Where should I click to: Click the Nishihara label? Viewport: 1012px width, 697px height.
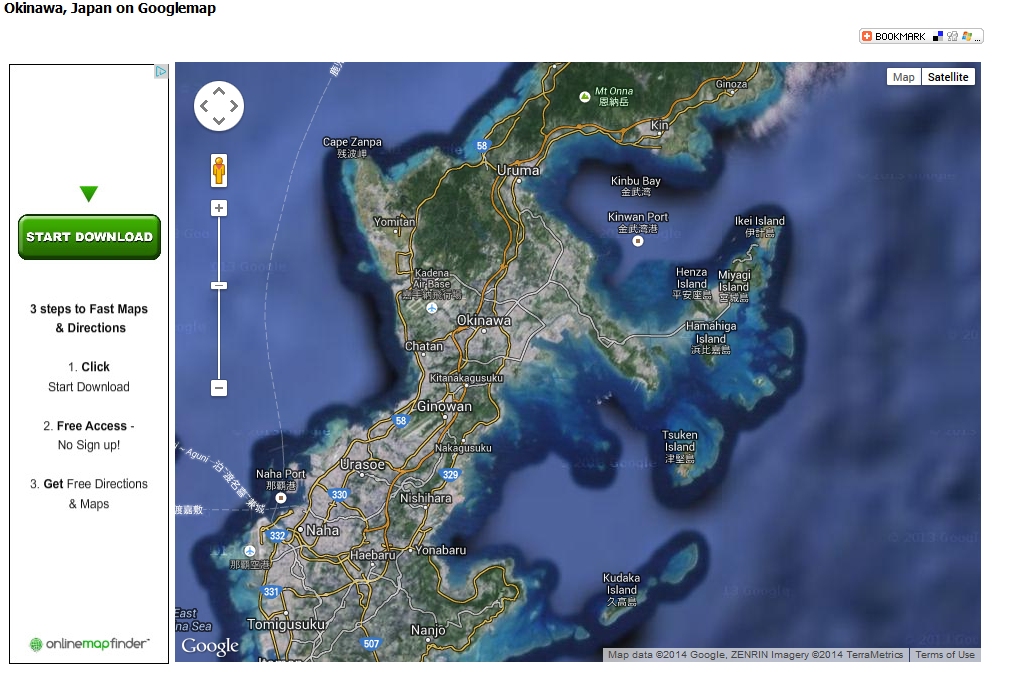pyautogui.click(x=425, y=498)
